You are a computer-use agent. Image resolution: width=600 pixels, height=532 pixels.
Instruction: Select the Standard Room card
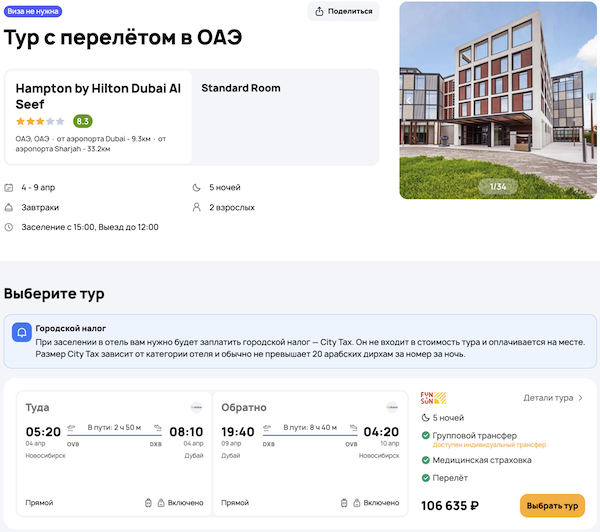286,116
